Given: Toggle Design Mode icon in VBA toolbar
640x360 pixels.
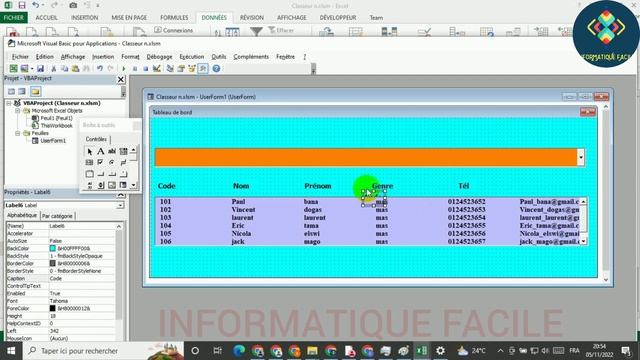Looking at the screenshot, I should point(156,69).
